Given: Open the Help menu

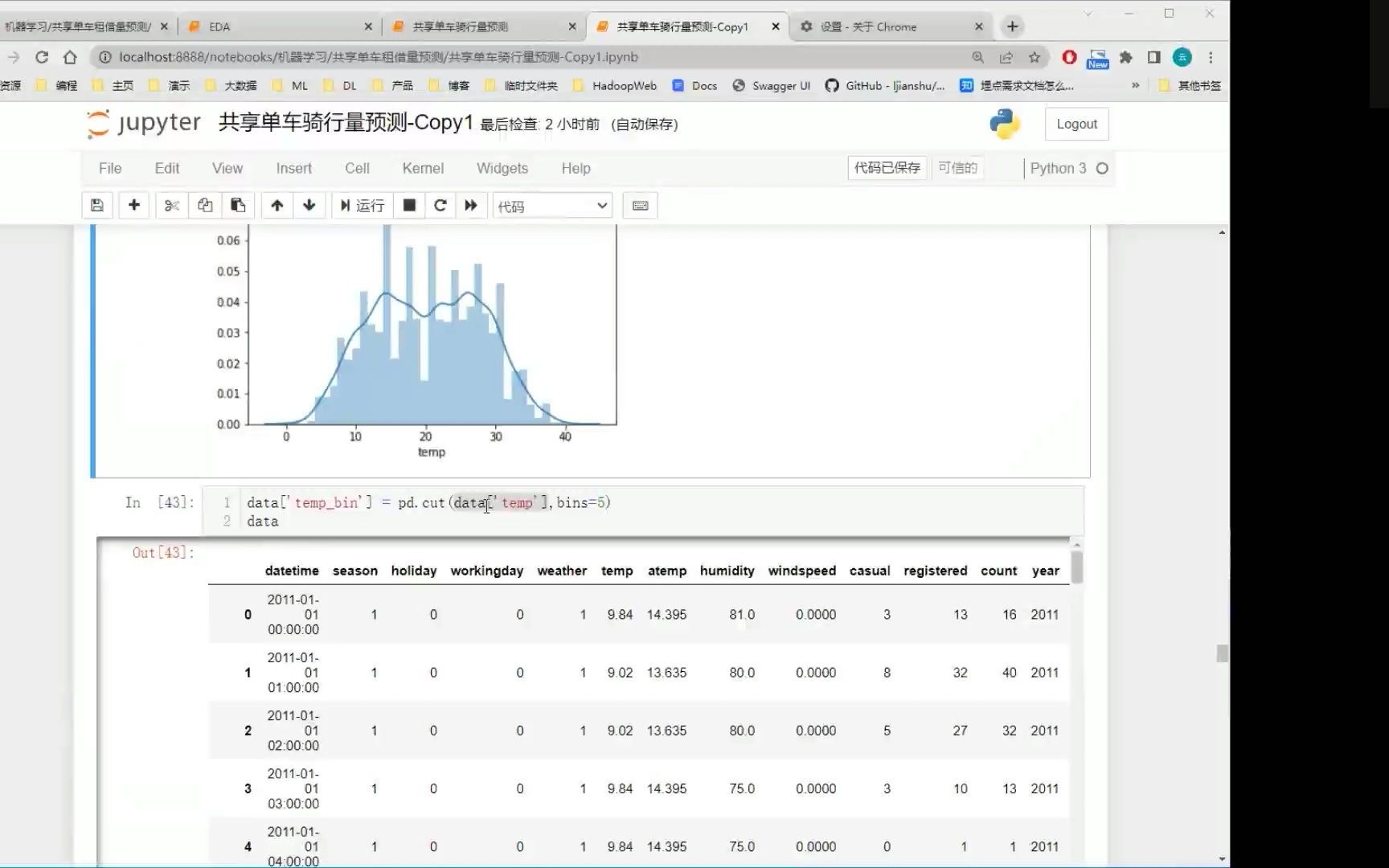Looking at the screenshot, I should 576,168.
